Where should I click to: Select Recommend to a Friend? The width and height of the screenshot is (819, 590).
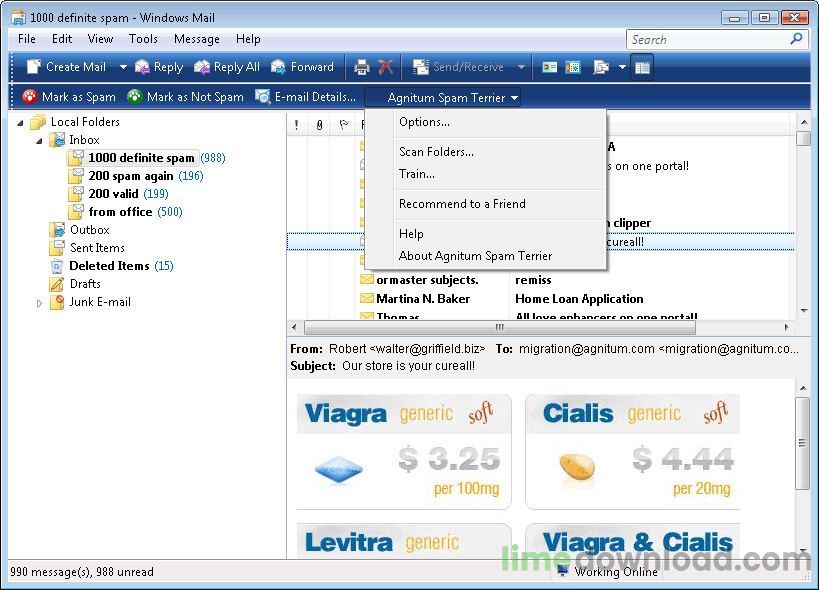pos(462,204)
